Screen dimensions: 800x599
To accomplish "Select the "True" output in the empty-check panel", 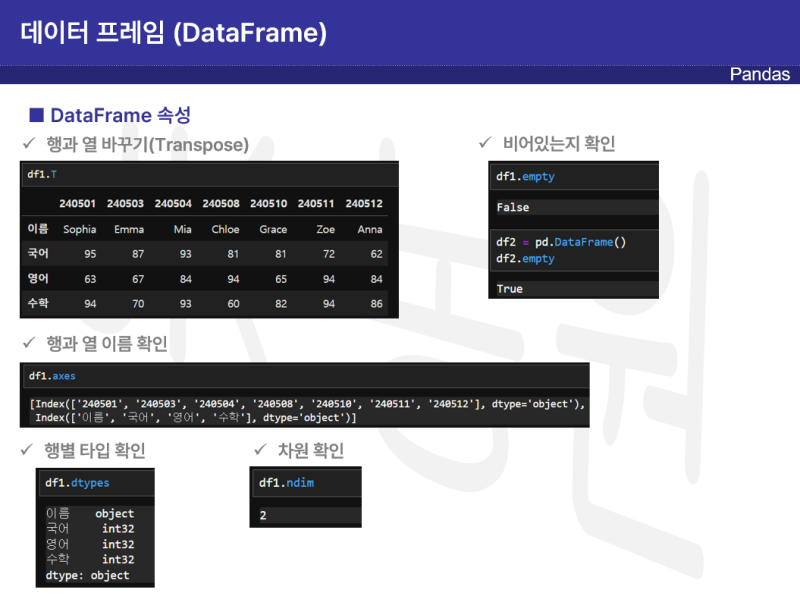I will (510, 289).
